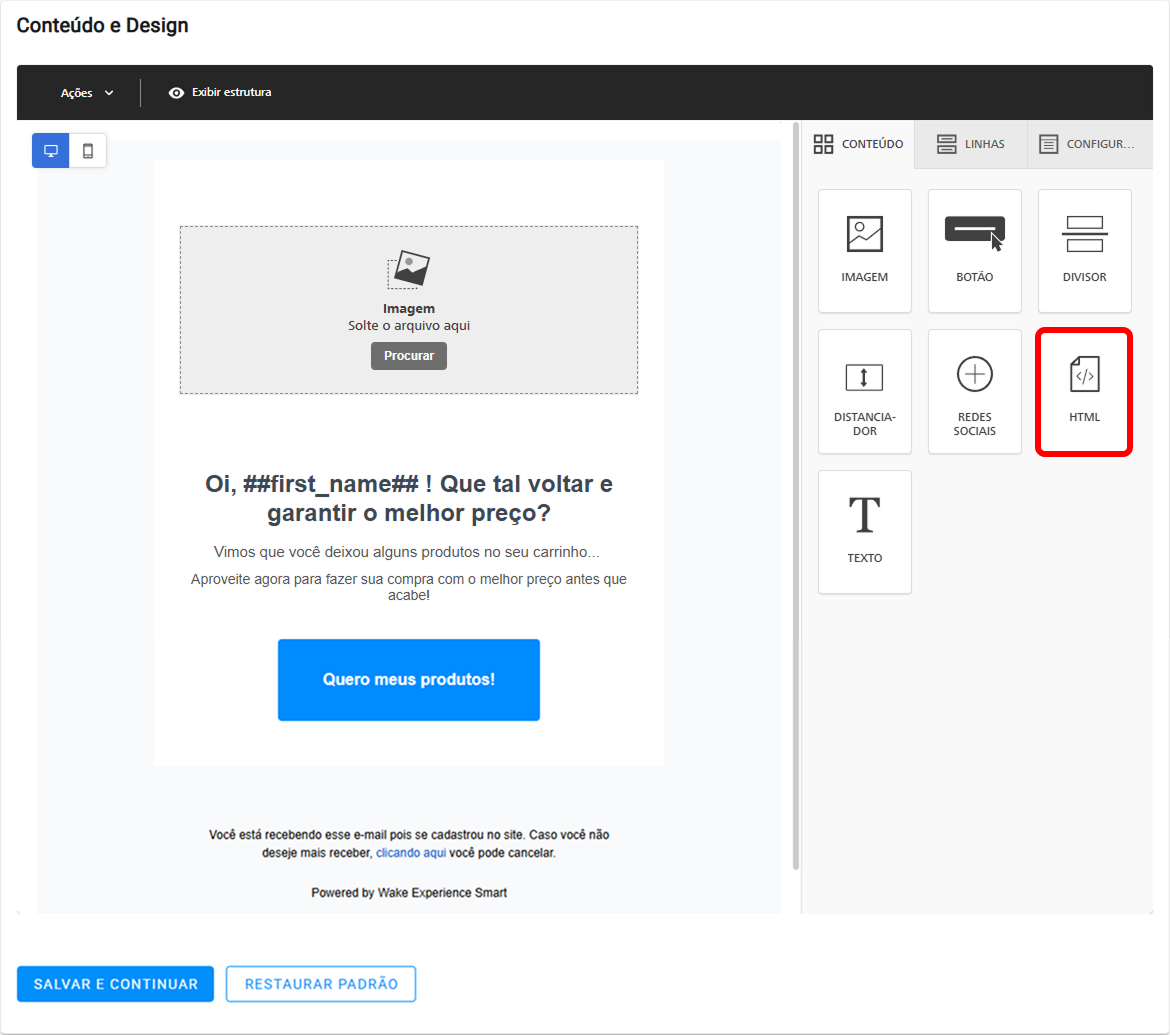Toggle Exibir estrutura view
Image resolution: width=1170 pixels, height=1035 pixels.
tap(220, 93)
